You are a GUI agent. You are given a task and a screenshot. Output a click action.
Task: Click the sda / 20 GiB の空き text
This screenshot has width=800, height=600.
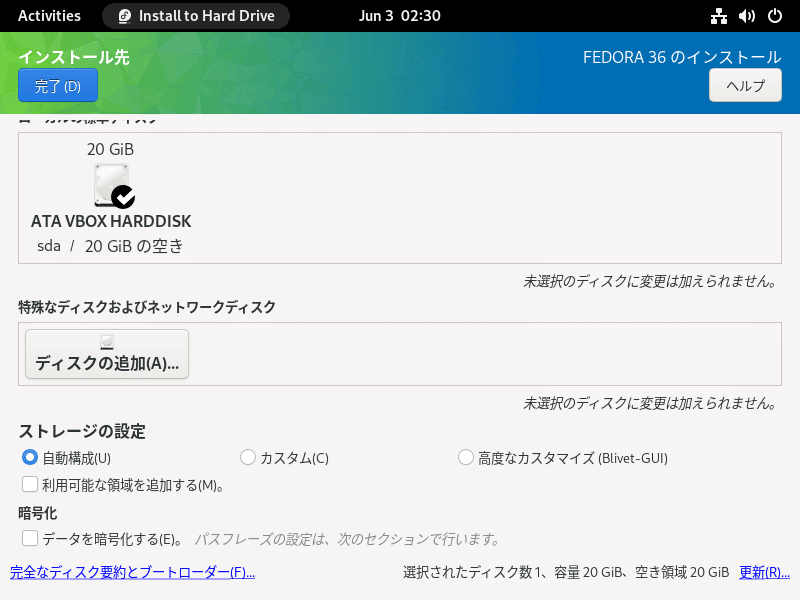pyautogui.click(x=110, y=246)
